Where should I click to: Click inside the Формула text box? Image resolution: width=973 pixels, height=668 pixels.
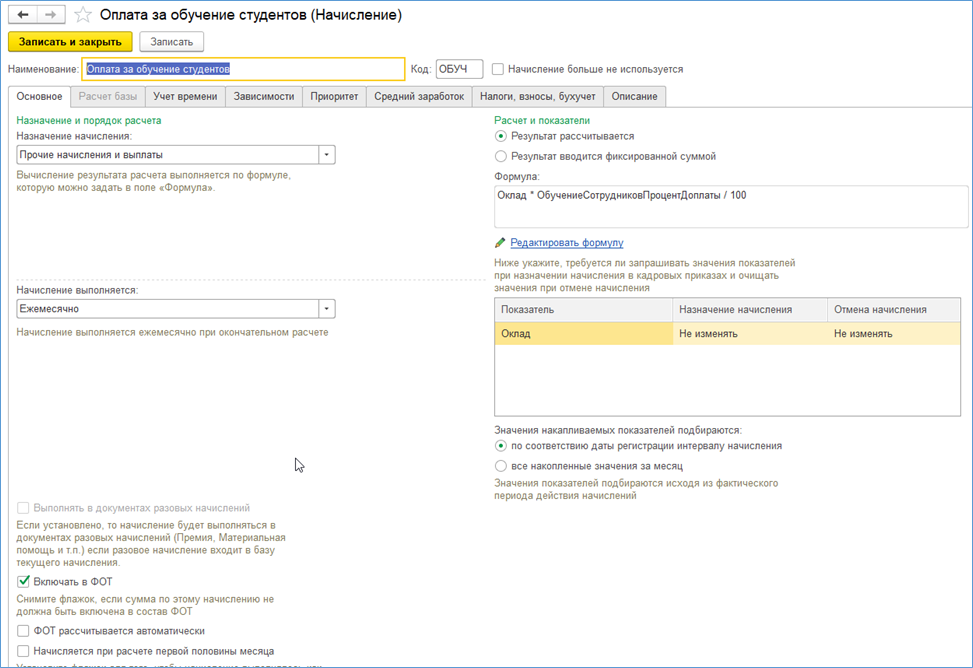coord(730,207)
